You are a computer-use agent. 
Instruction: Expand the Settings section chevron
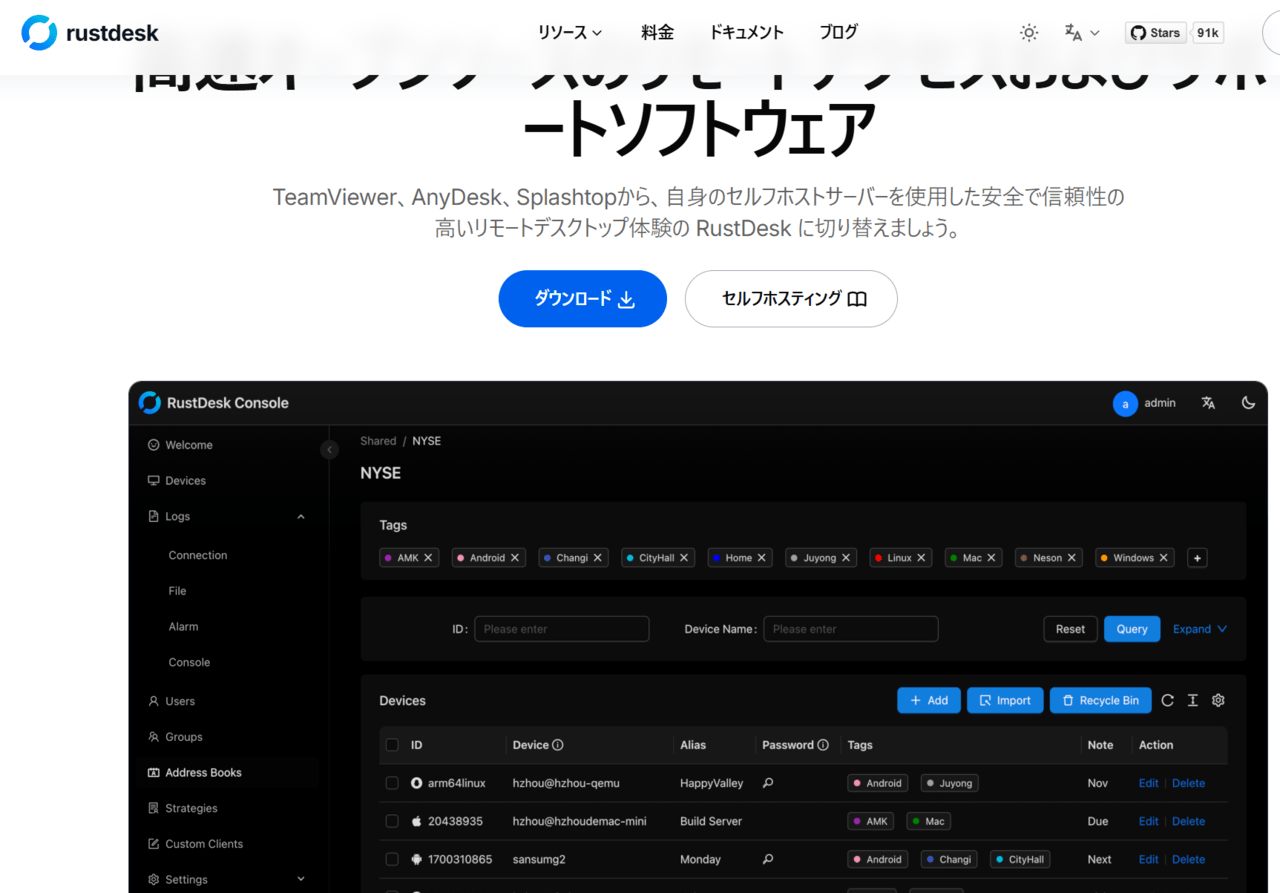(x=301, y=879)
